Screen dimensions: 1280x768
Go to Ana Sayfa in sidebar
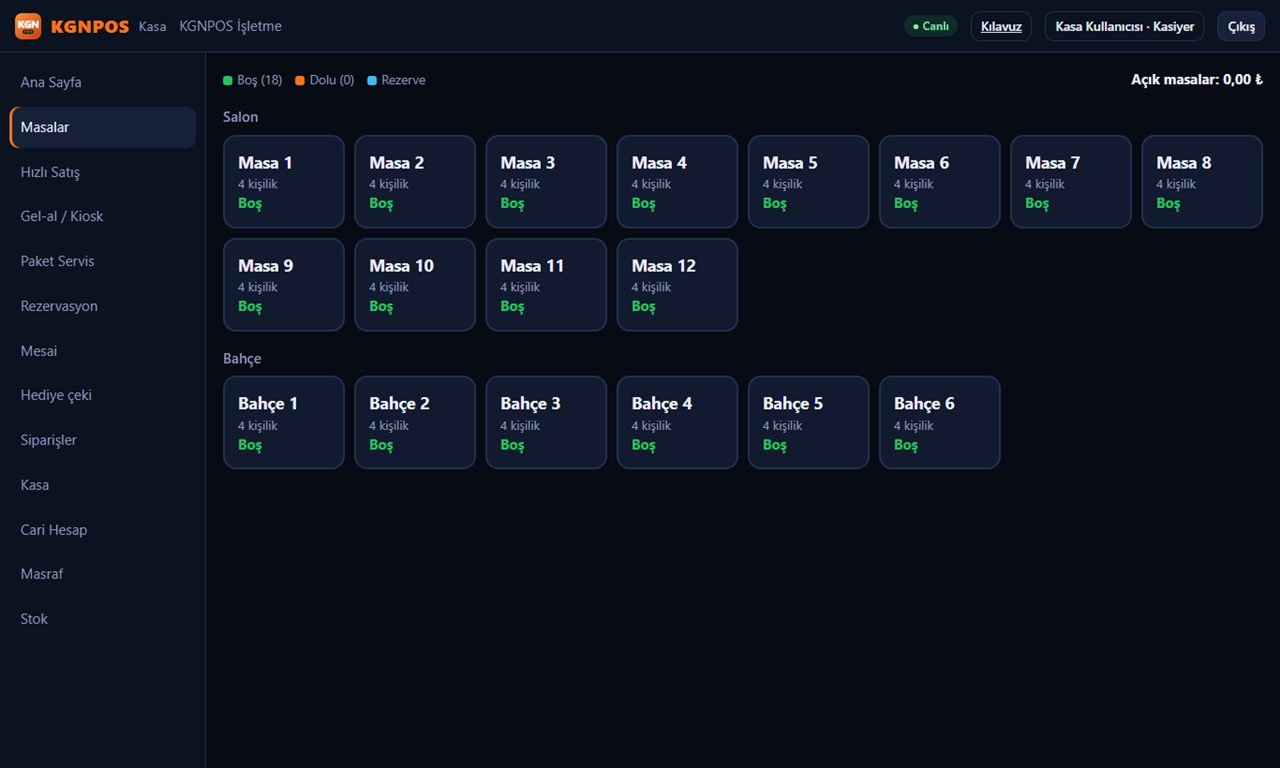click(103, 82)
